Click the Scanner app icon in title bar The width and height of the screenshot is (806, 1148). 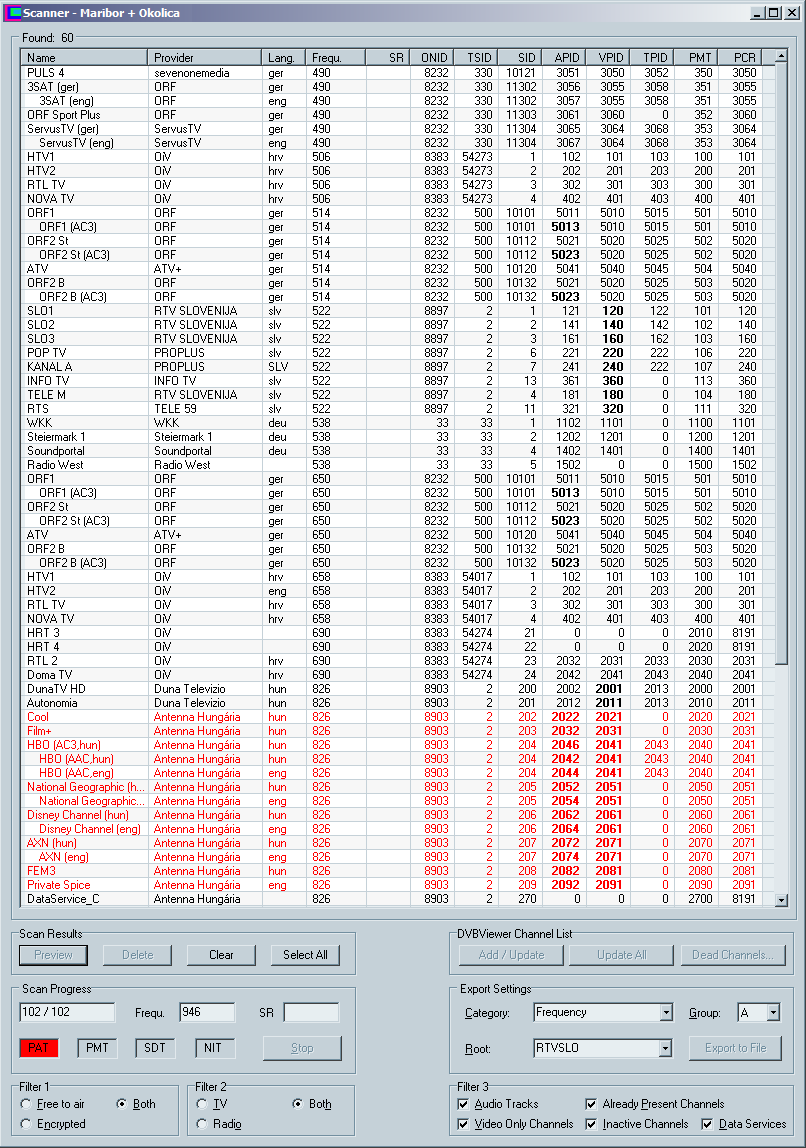click(x=11, y=12)
